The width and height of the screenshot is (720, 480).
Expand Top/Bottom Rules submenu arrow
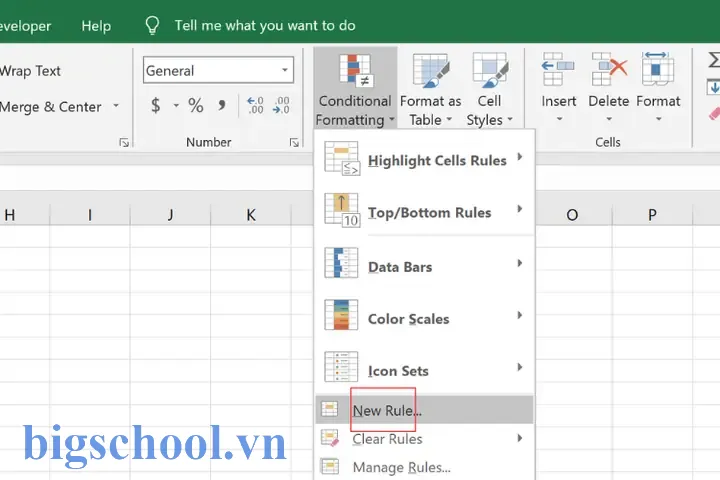[x=520, y=209]
